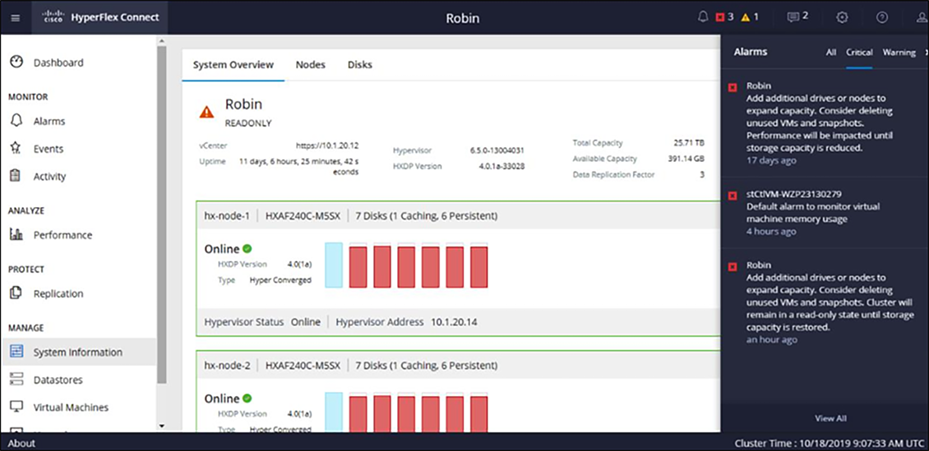Open Performance under Analyze
Viewport: 929px width, 451px height.
pos(63,235)
